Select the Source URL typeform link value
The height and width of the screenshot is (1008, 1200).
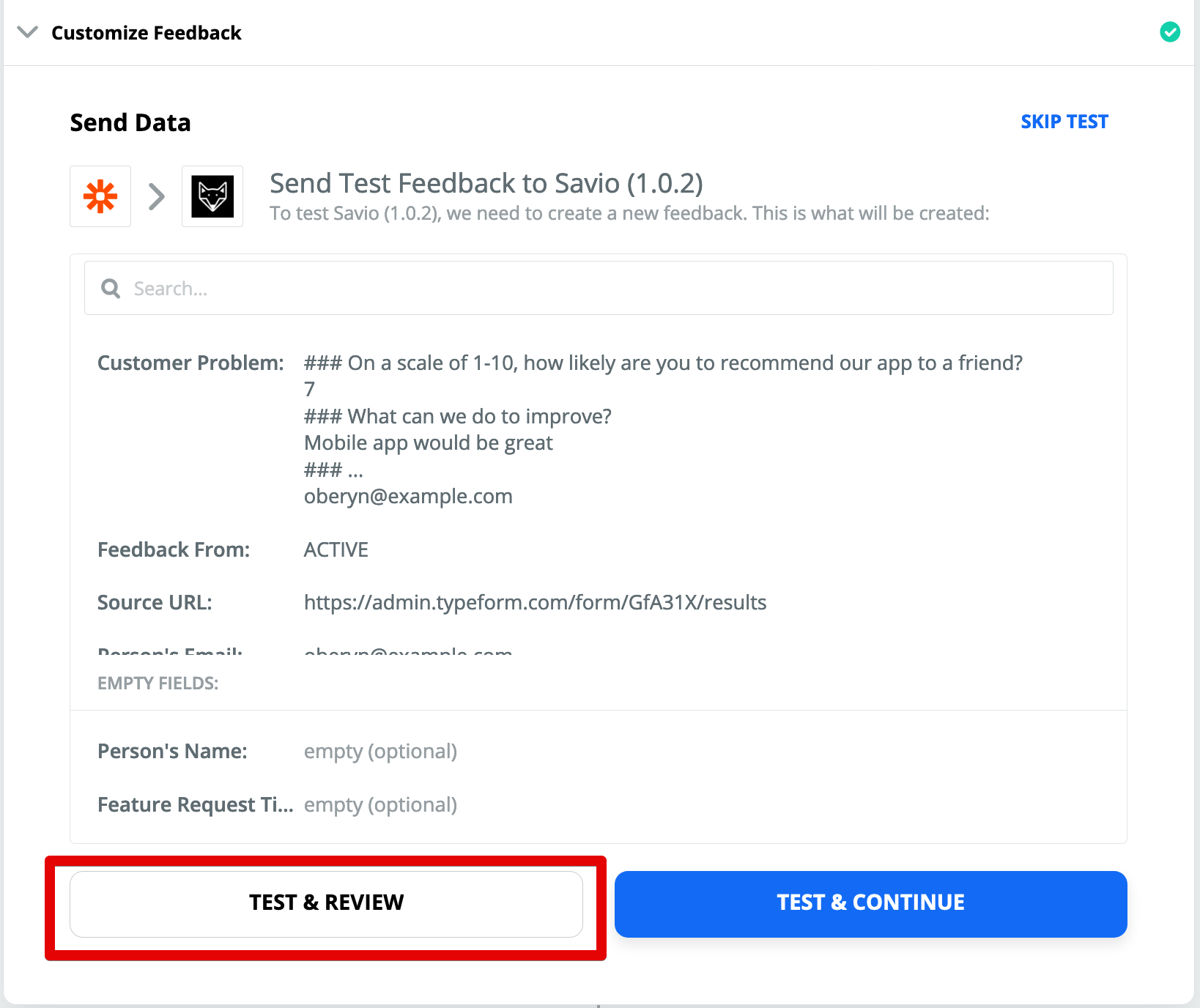[x=535, y=603]
